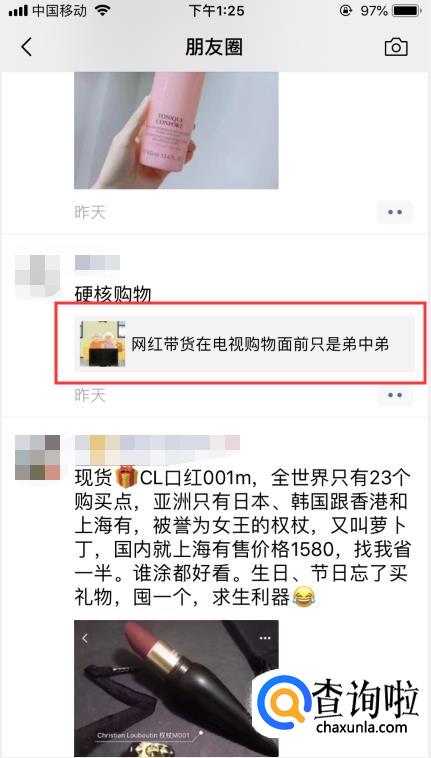
Task: Tap the 朋友圈 title in header
Action: pyautogui.click(x=214, y=47)
